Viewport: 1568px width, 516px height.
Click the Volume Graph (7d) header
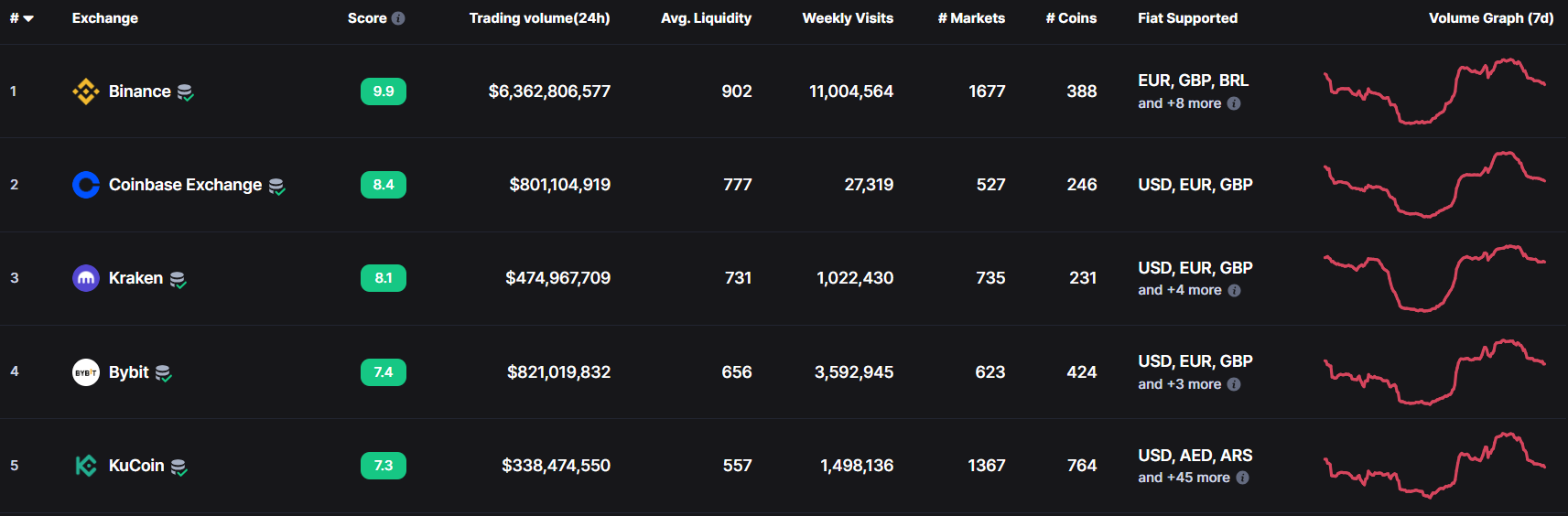point(1491,18)
